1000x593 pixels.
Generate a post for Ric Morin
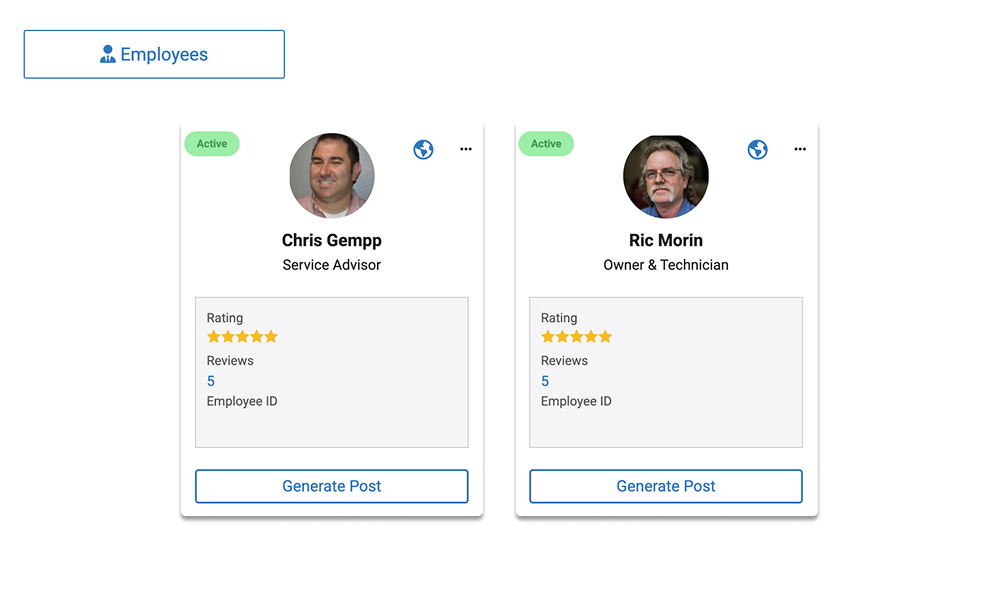[666, 486]
